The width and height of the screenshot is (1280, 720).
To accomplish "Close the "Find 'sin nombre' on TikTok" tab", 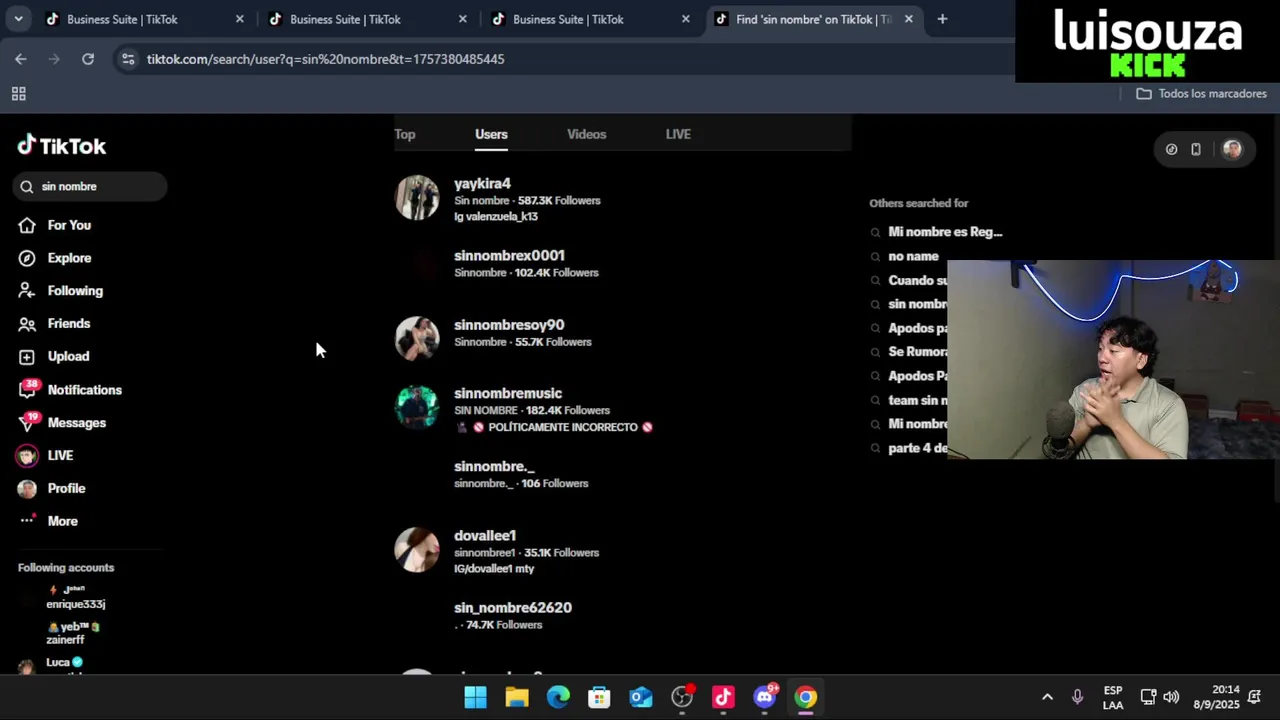I will 908,19.
